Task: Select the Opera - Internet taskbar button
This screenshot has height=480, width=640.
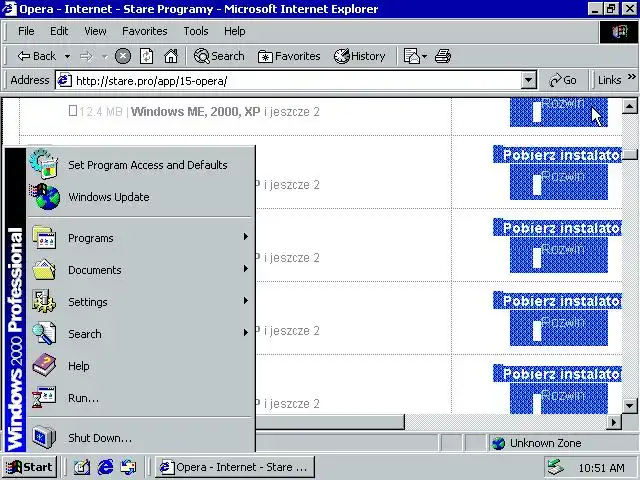Action: tap(235, 467)
